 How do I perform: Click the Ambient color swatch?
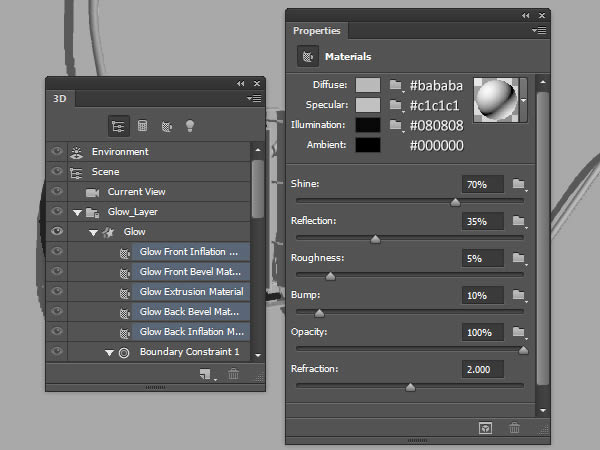(368, 145)
